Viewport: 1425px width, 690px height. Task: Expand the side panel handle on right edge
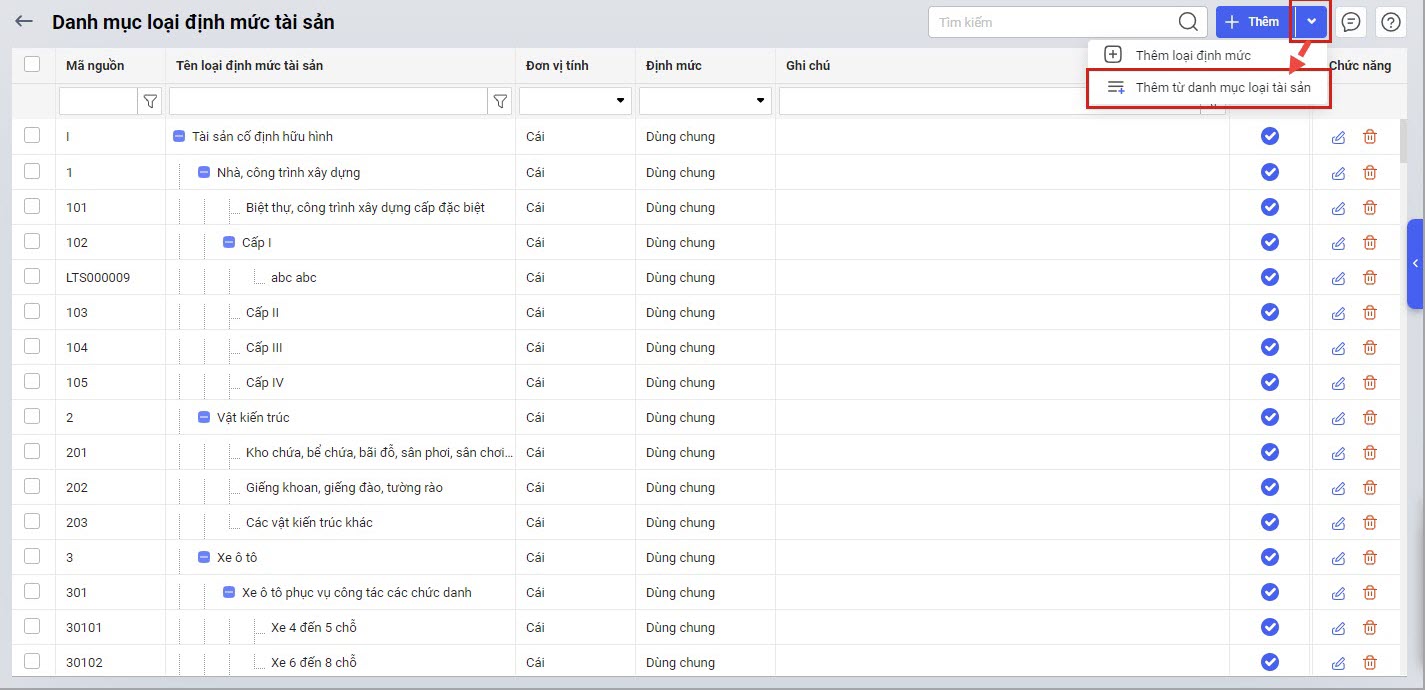1415,263
